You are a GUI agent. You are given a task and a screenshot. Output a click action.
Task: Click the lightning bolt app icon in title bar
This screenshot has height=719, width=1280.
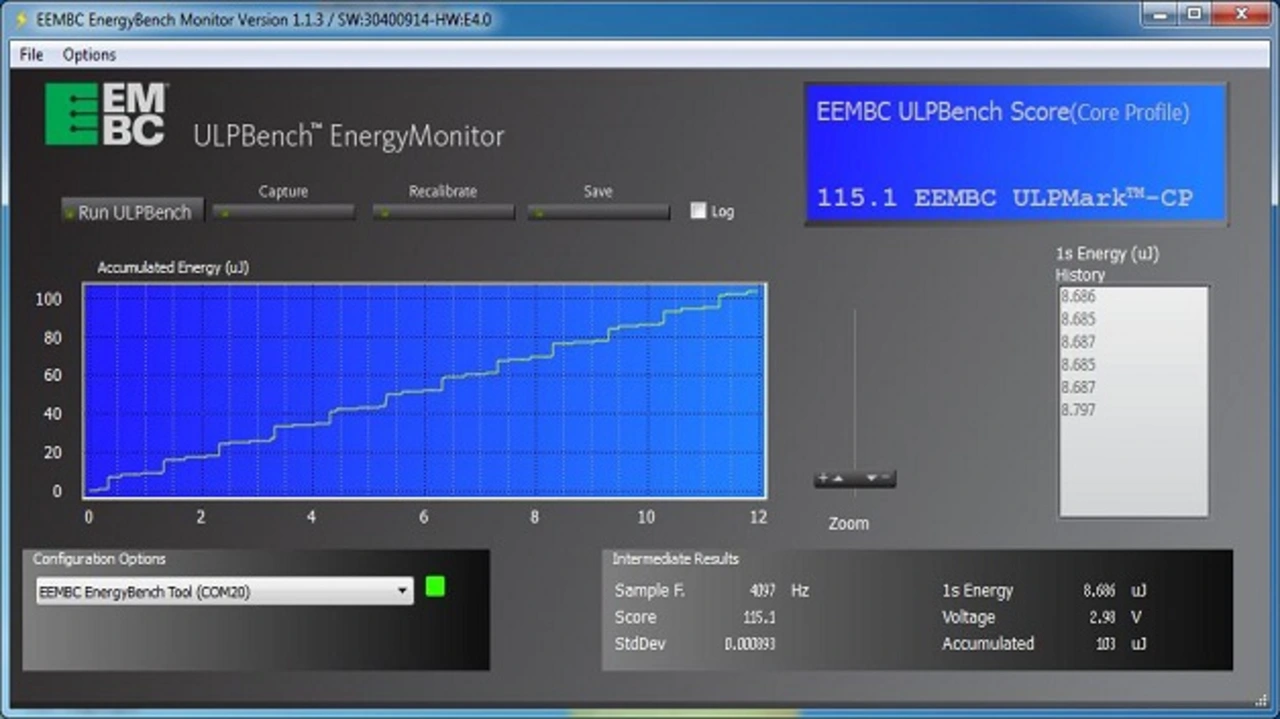21,19
